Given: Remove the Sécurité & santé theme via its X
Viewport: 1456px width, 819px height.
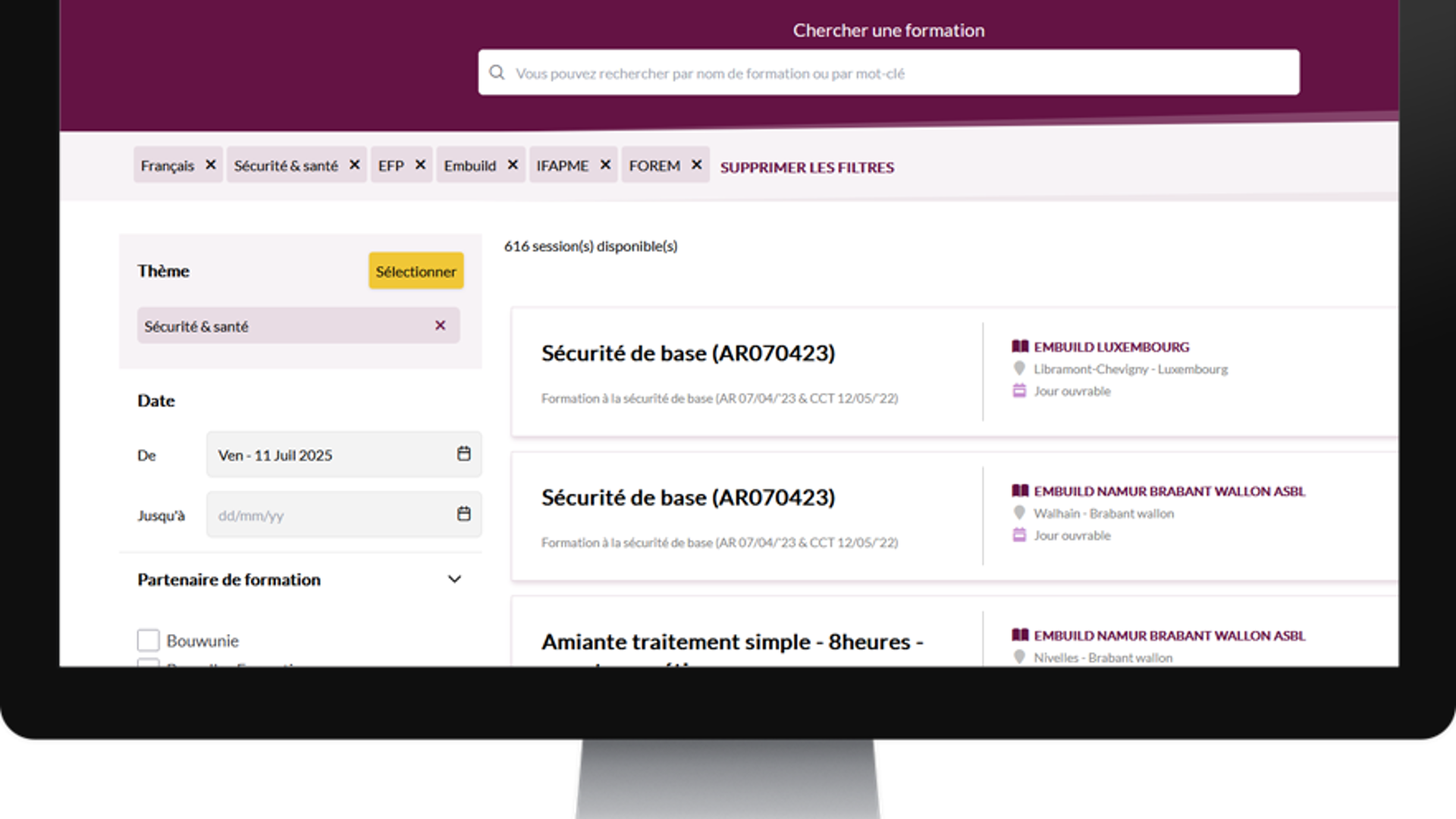Looking at the screenshot, I should coord(440,325).
